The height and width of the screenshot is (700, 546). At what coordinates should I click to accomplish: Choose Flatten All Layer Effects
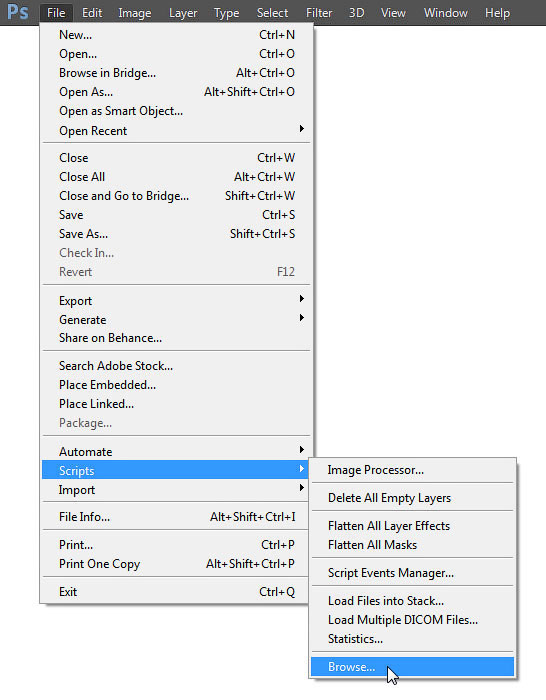pos(412,526)
